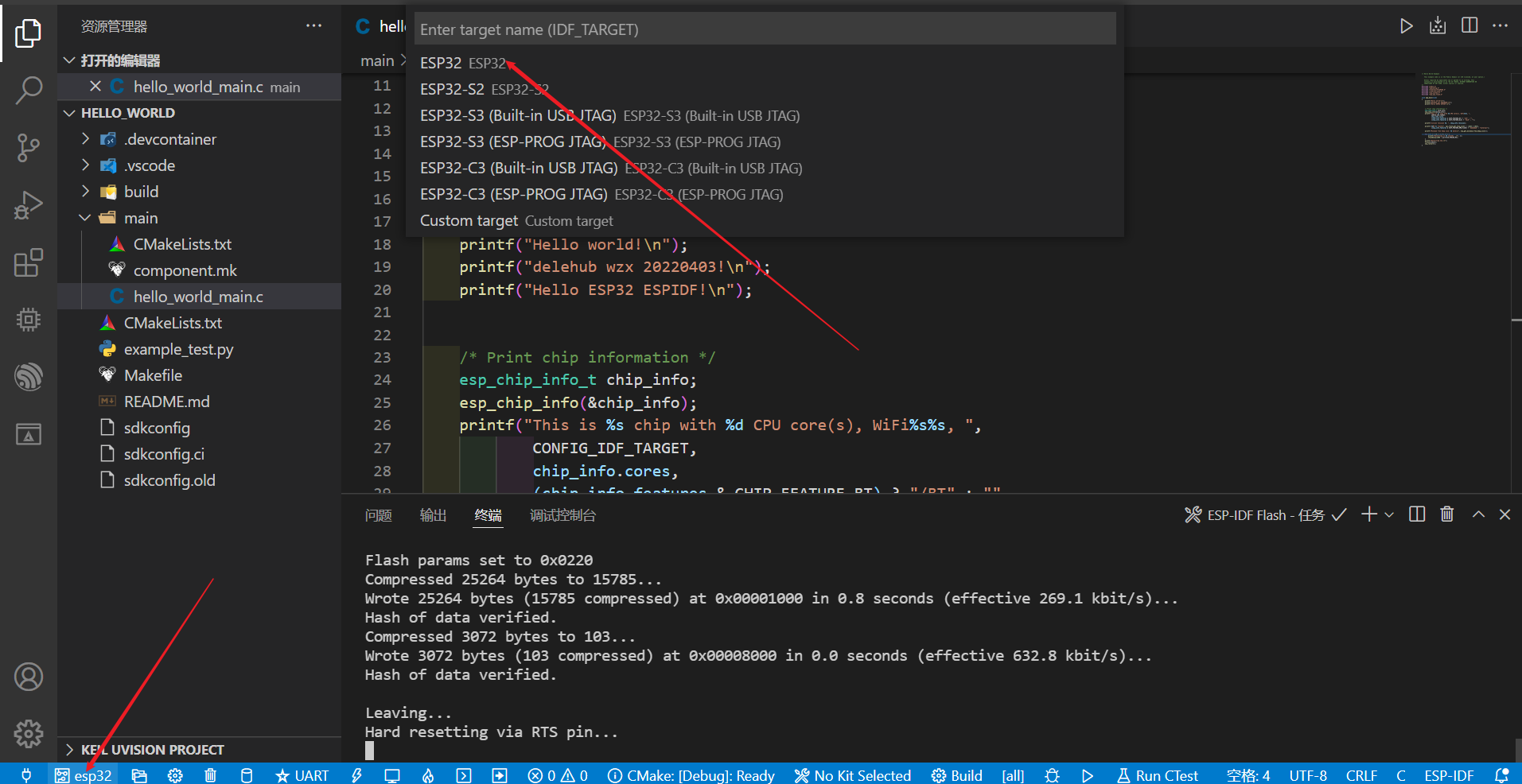This screenshot has height=784, width=1522.
Task: Open the Extensions view
Action: pyautogui.click(x=29, y=262)
